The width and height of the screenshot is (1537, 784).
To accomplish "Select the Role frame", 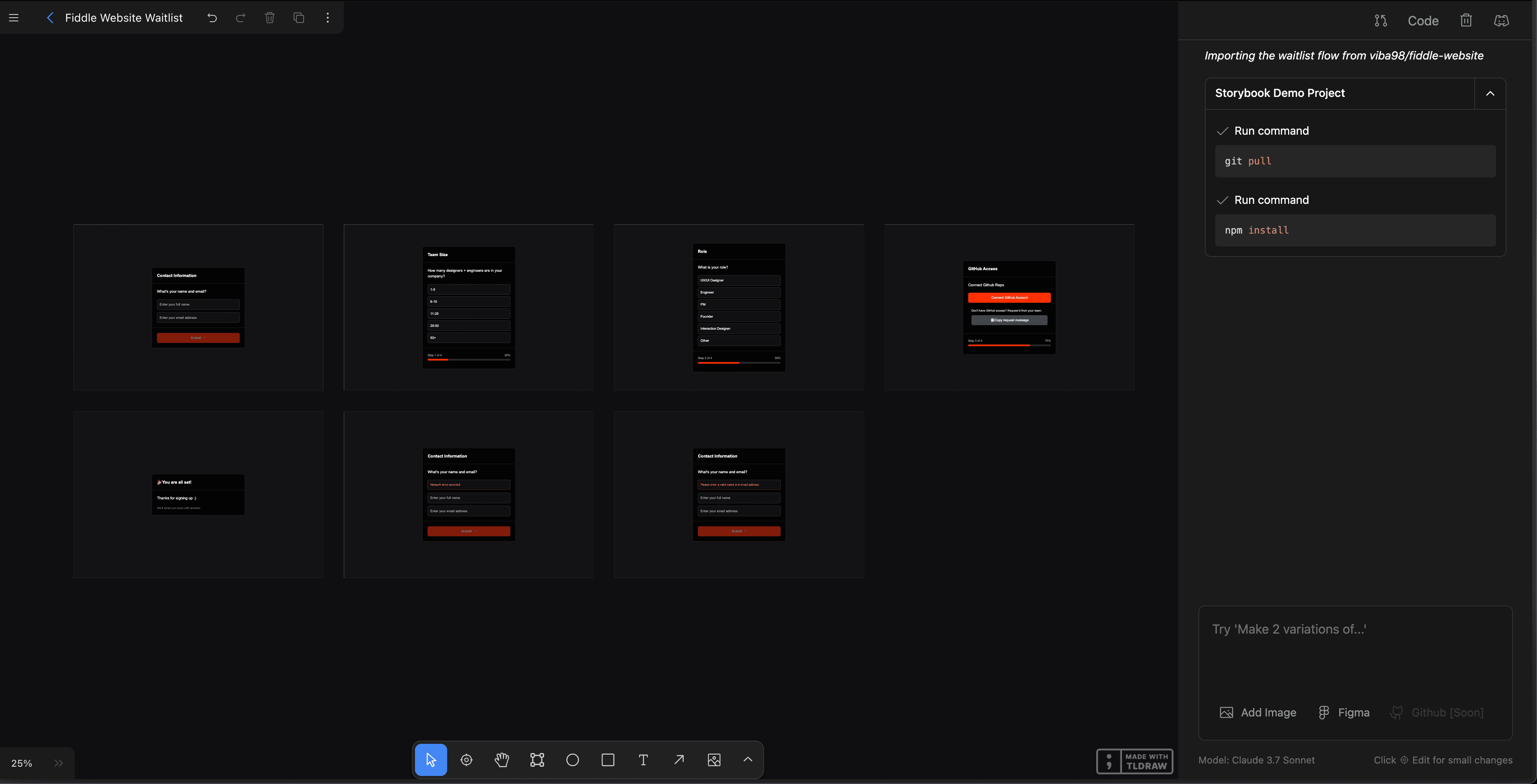I will click(739, 308).
